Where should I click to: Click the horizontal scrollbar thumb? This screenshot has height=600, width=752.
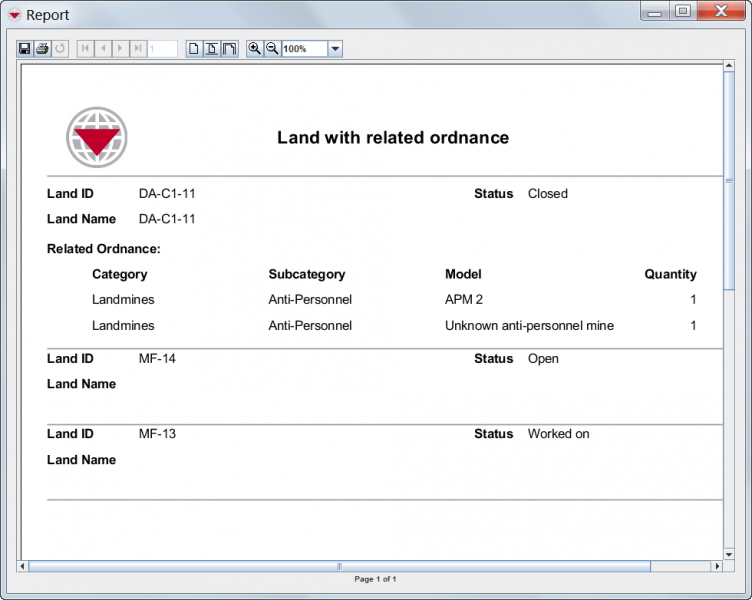tap(339, 566)
